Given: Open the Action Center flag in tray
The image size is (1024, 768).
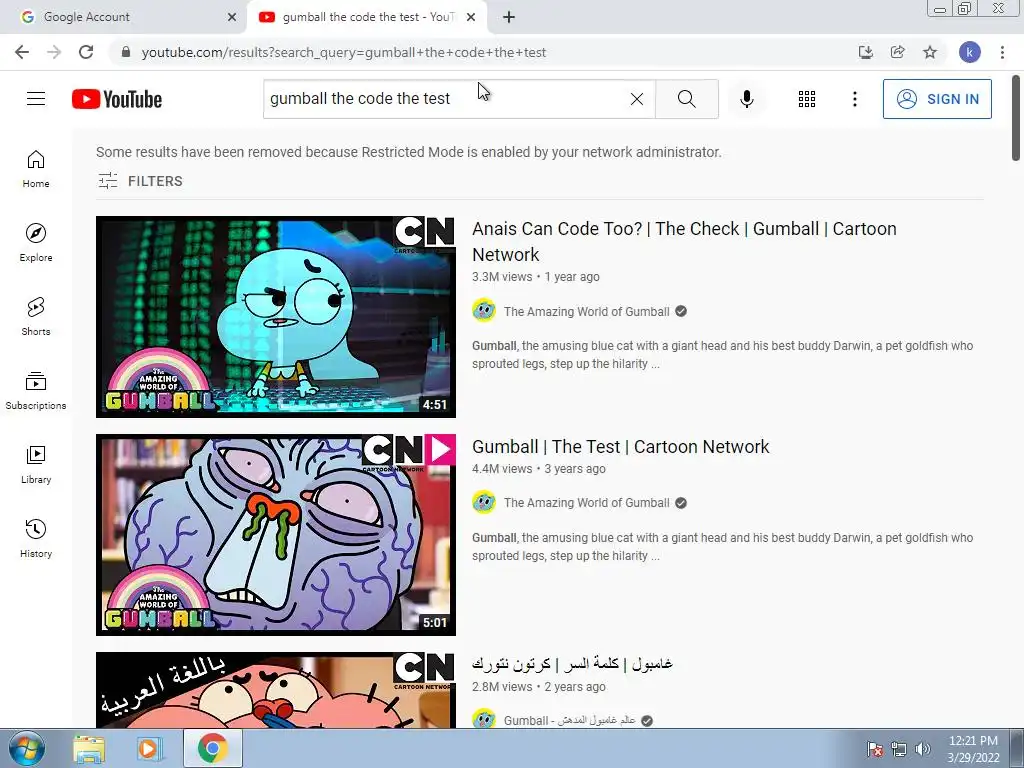Looking at the screenshot, I should coord(875,749).
